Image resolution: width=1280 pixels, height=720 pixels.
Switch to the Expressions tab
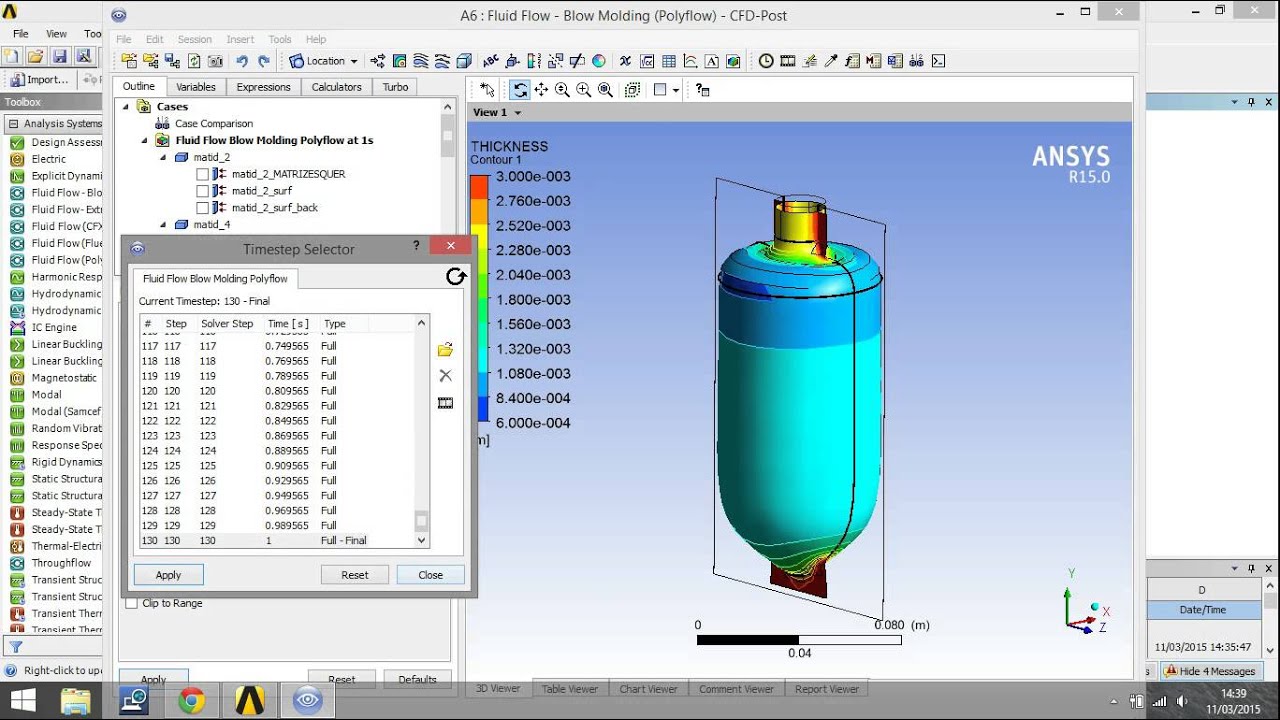click(x=263, y=87)
